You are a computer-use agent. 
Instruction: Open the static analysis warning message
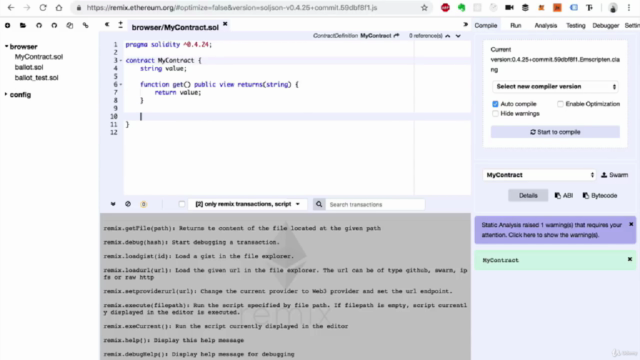pos(551,230)
